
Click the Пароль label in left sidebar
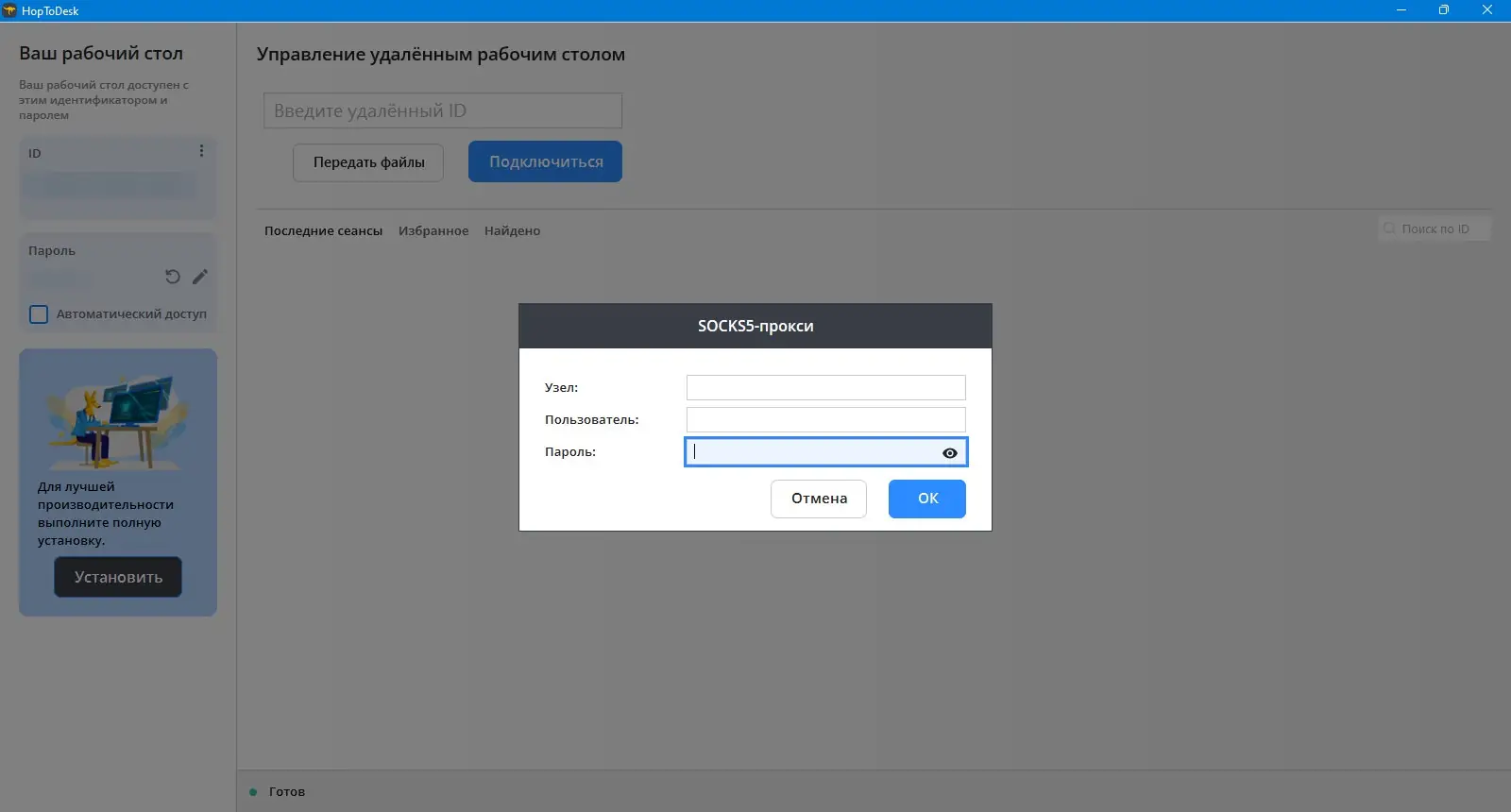coord(52,250)
